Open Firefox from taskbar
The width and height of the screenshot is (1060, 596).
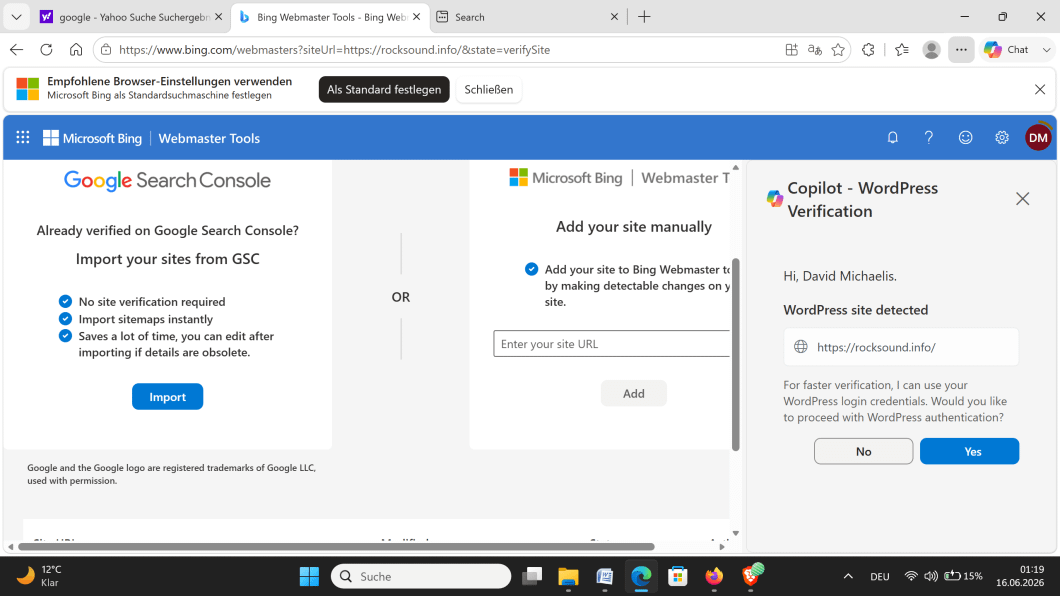pos(714,576)
